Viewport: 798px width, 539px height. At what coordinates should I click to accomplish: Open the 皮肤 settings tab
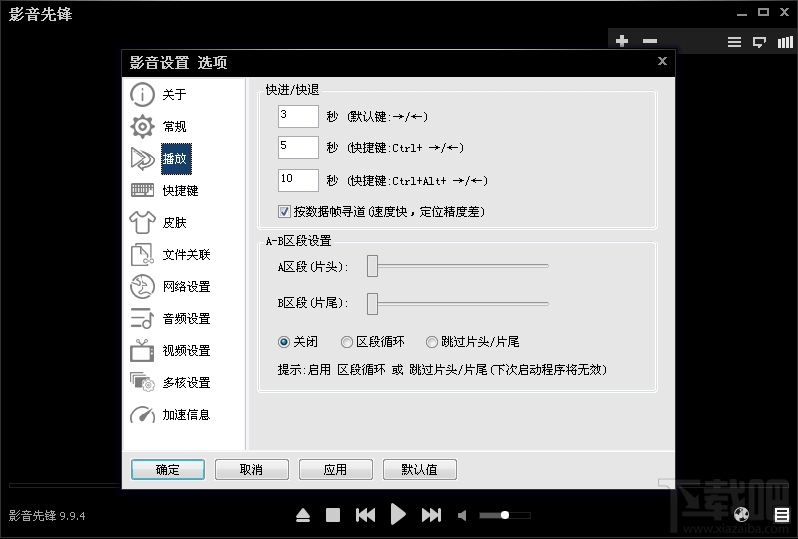(x=174, y=222)
